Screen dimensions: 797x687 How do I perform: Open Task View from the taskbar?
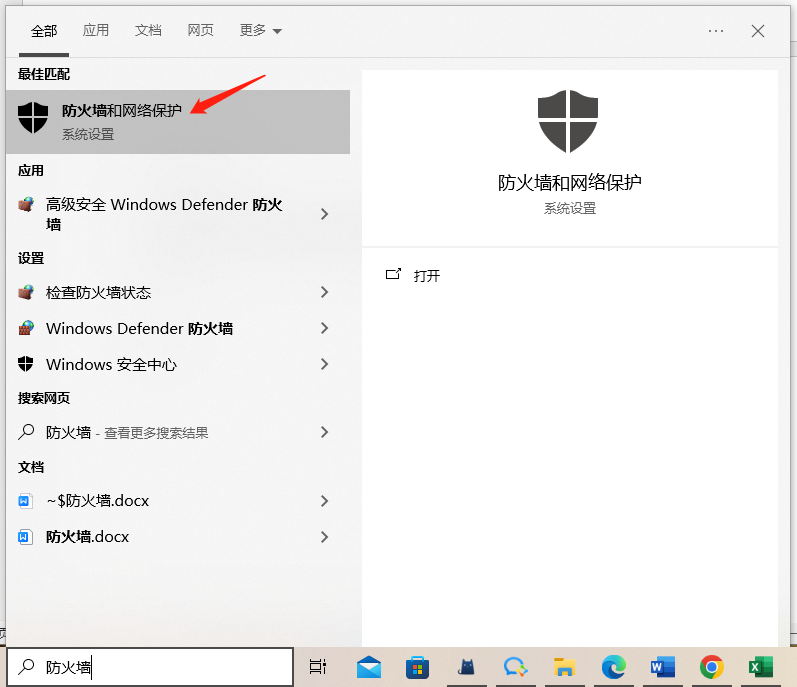pos(318,667)
